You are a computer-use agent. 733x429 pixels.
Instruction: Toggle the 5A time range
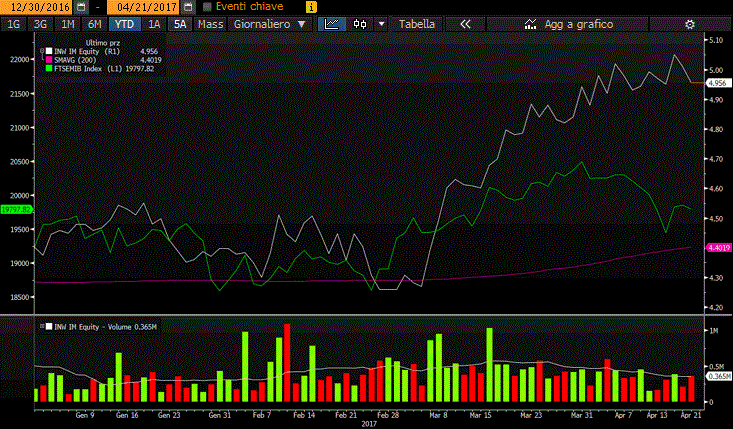(180, 23)
